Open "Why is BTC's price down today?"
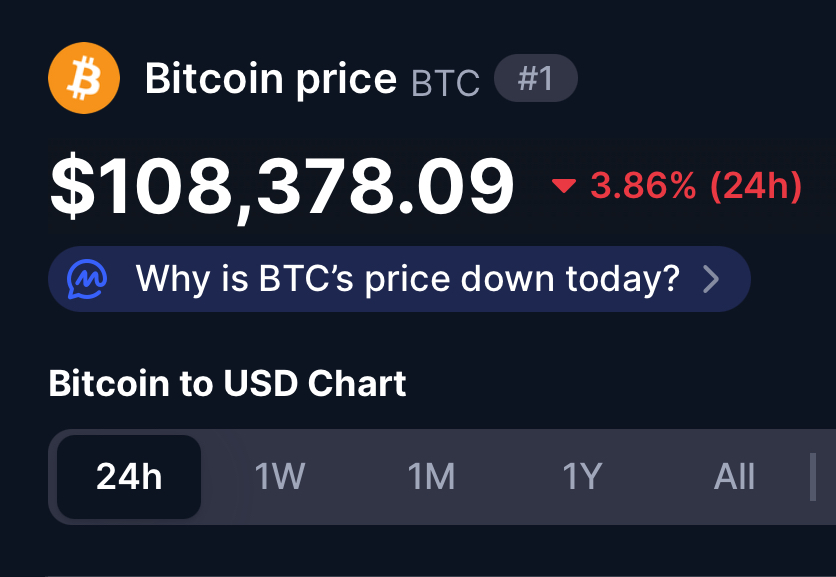This screenshot has height=577, width=836. [408, 279]
